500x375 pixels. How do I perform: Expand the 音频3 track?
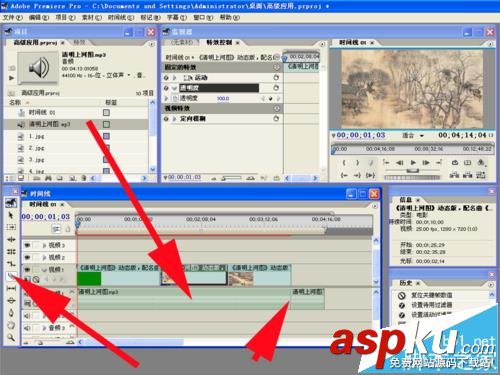click(44, 328)
